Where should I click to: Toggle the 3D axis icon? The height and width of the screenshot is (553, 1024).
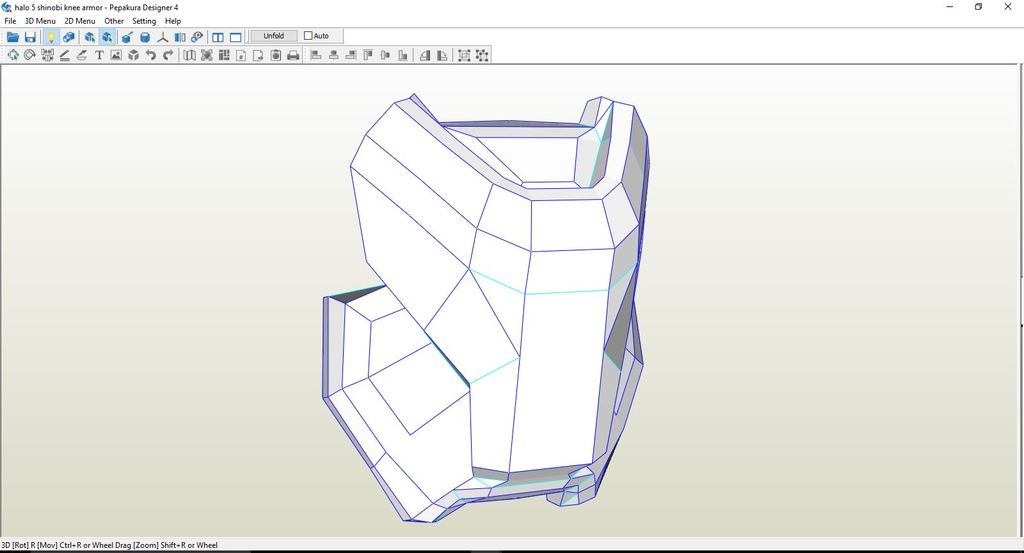point(162,37)
